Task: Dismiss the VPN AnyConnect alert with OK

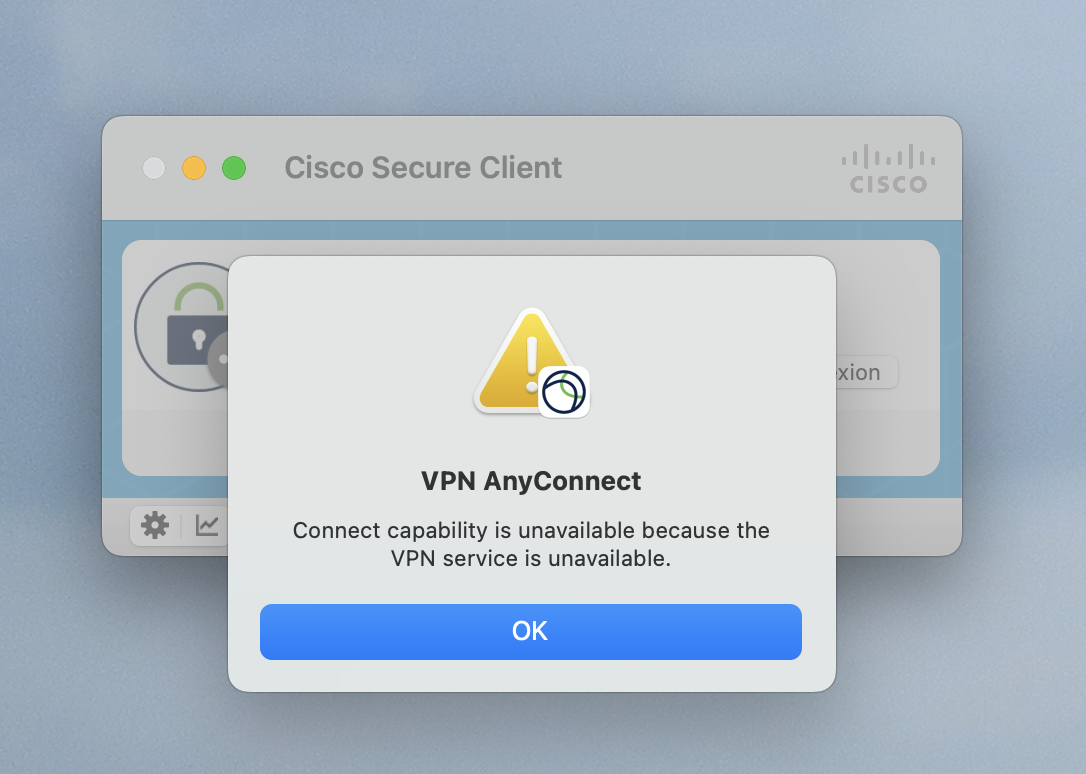Action: [531, 631]
